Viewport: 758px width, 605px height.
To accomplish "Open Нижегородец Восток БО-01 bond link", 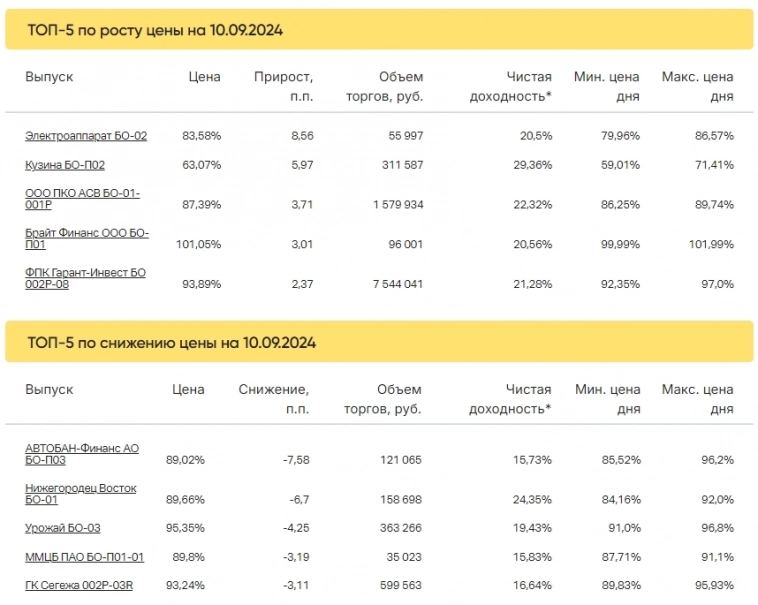I will 80,494.
